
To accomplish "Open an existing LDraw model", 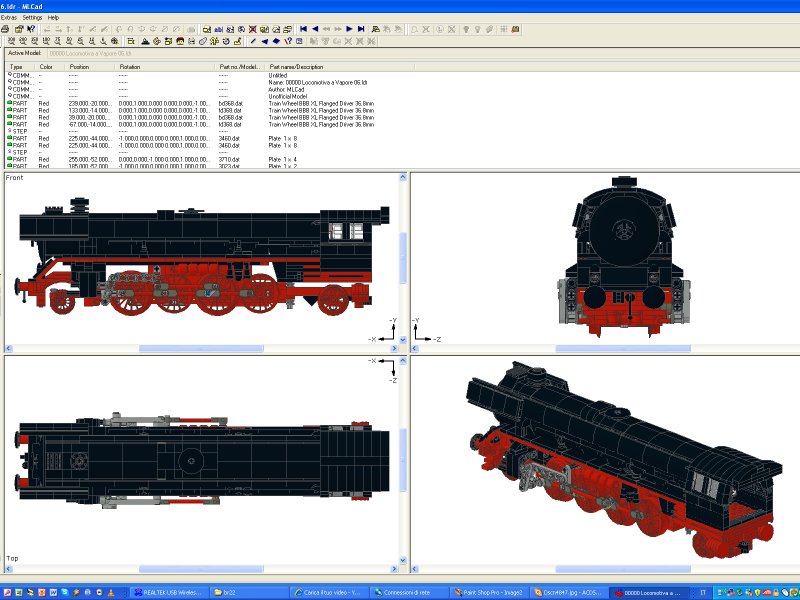I will 19,29.
